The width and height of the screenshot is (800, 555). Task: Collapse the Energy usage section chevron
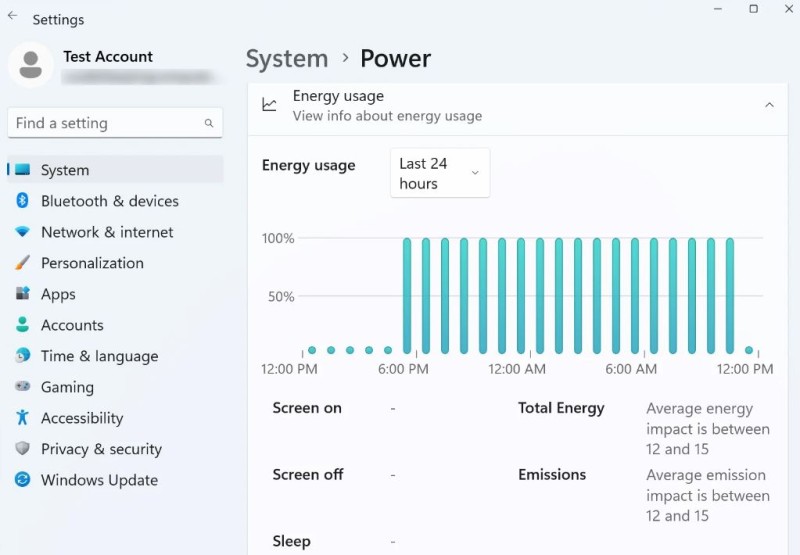[769, 105]
